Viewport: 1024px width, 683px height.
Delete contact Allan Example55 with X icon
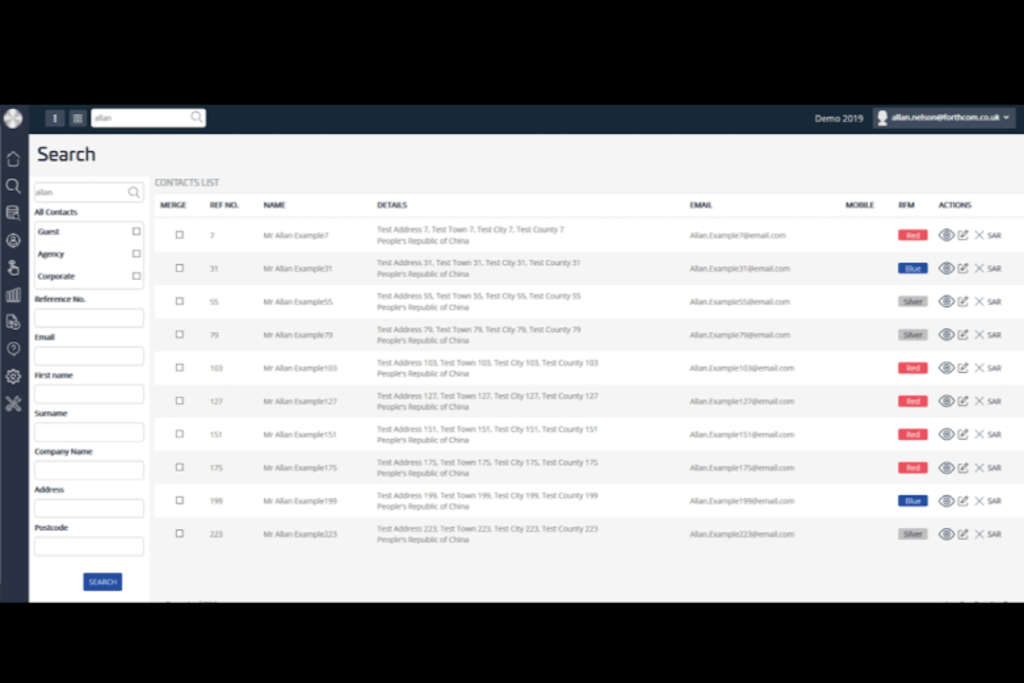[x=979, y=301]
